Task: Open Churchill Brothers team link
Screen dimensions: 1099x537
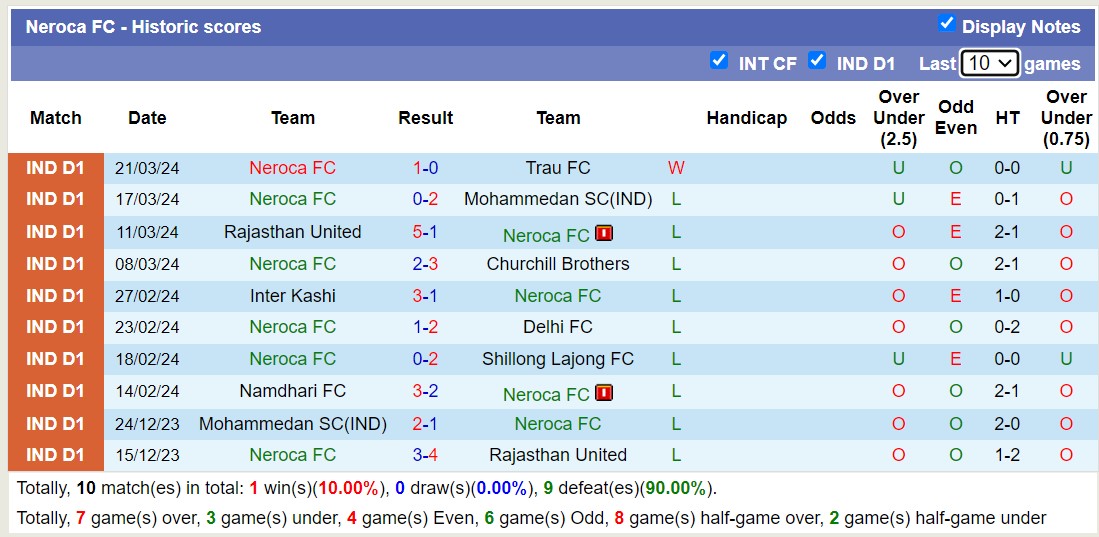Action: [x=558, y=264]
